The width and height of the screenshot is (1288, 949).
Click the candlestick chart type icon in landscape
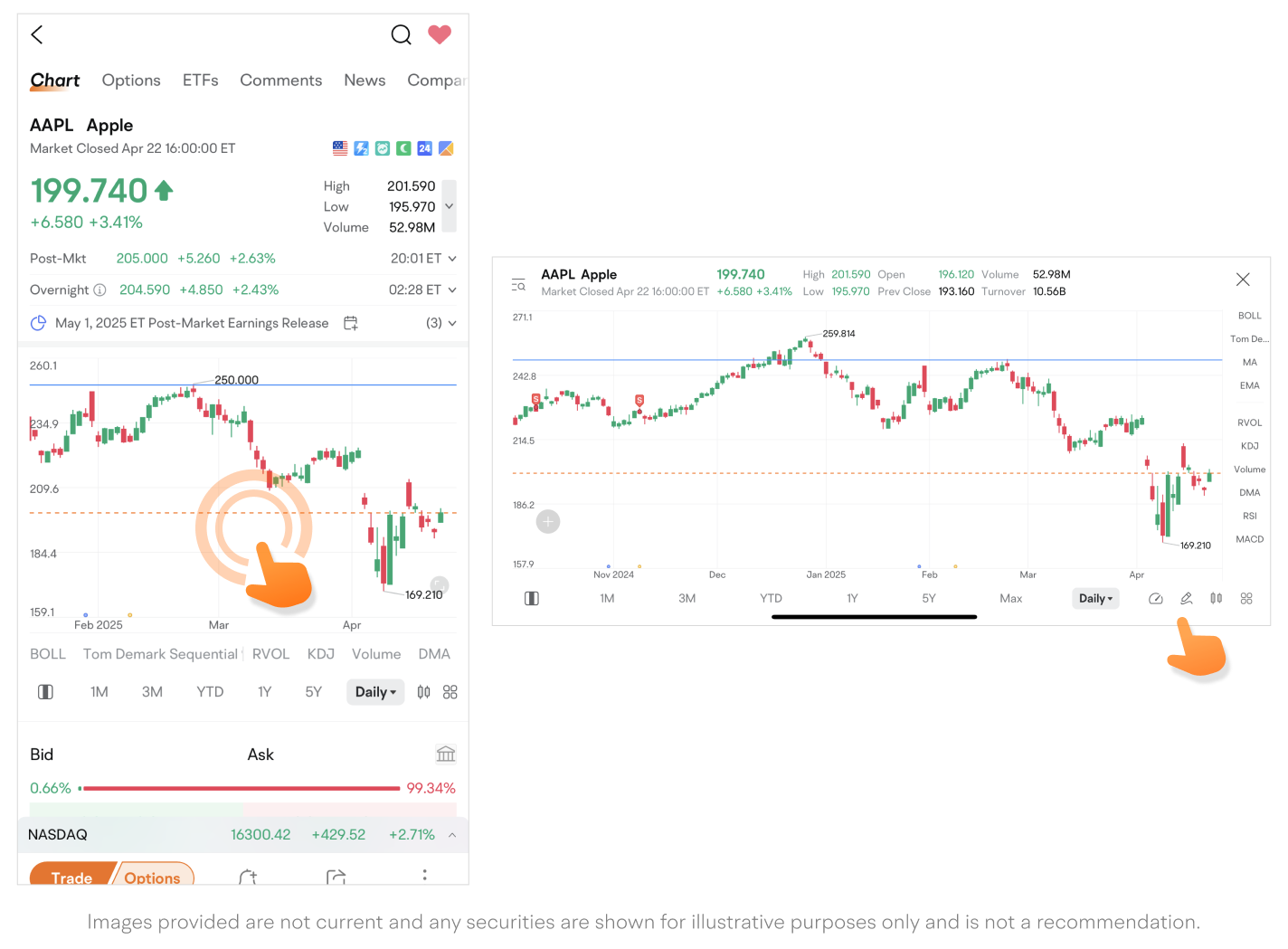click(x=1217, y=599)
